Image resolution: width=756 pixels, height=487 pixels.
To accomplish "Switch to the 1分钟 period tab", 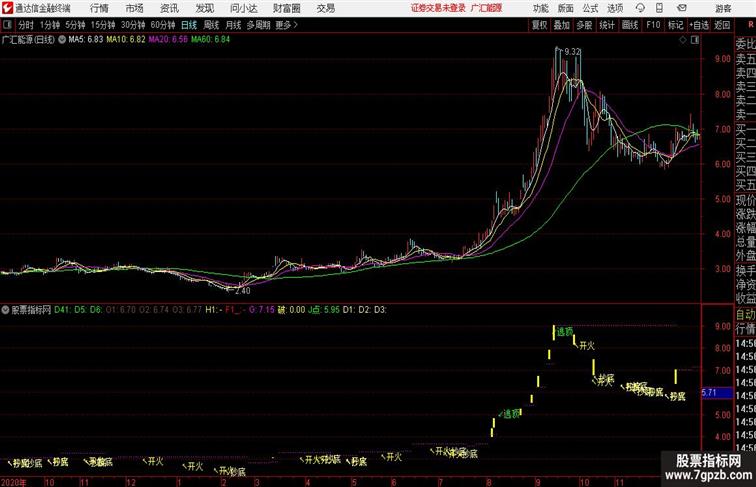I will coord(49,25).
